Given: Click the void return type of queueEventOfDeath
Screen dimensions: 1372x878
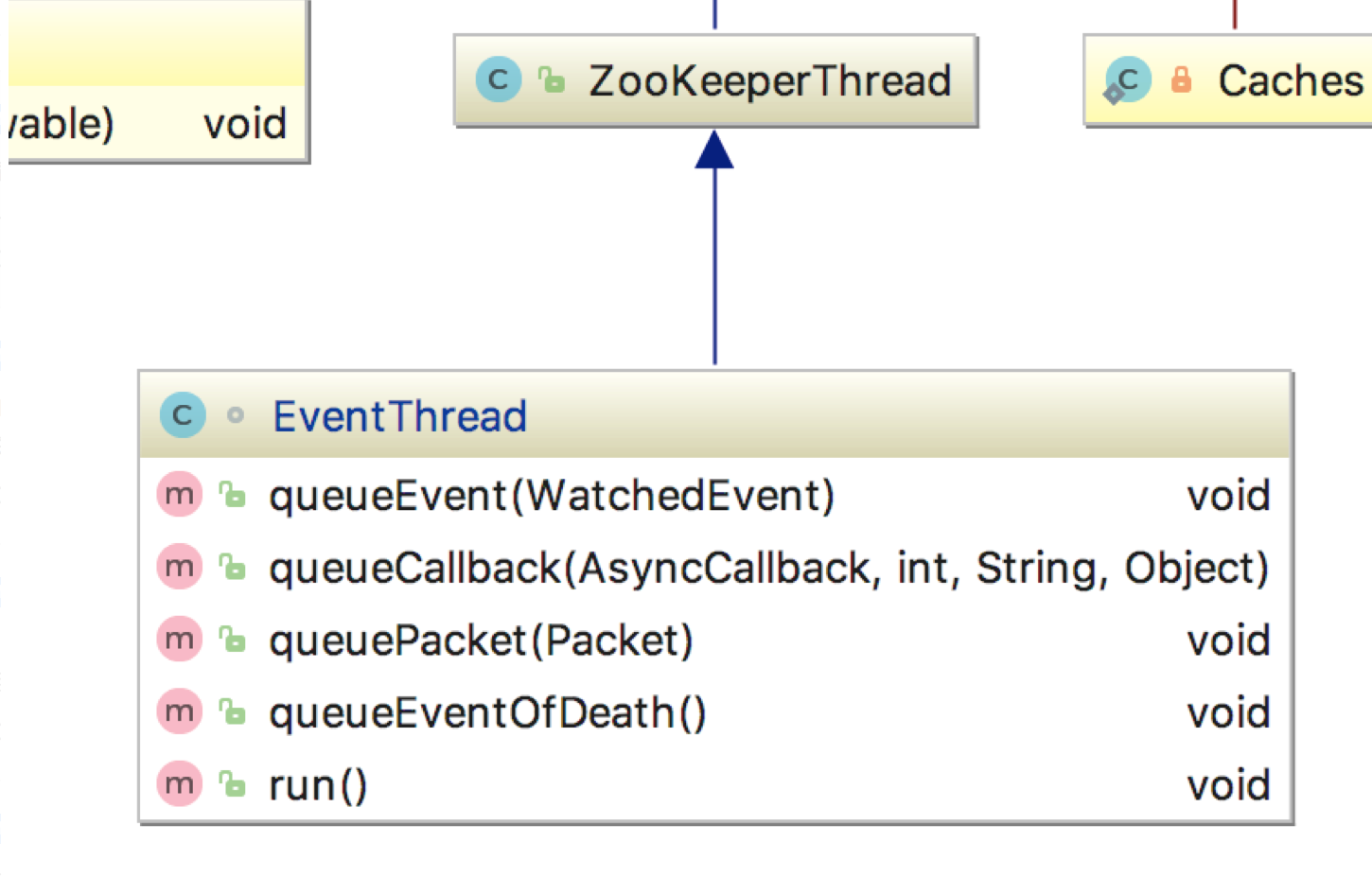Looking at the screenshot, I should pyautogui.click(x=1228, y=713).
